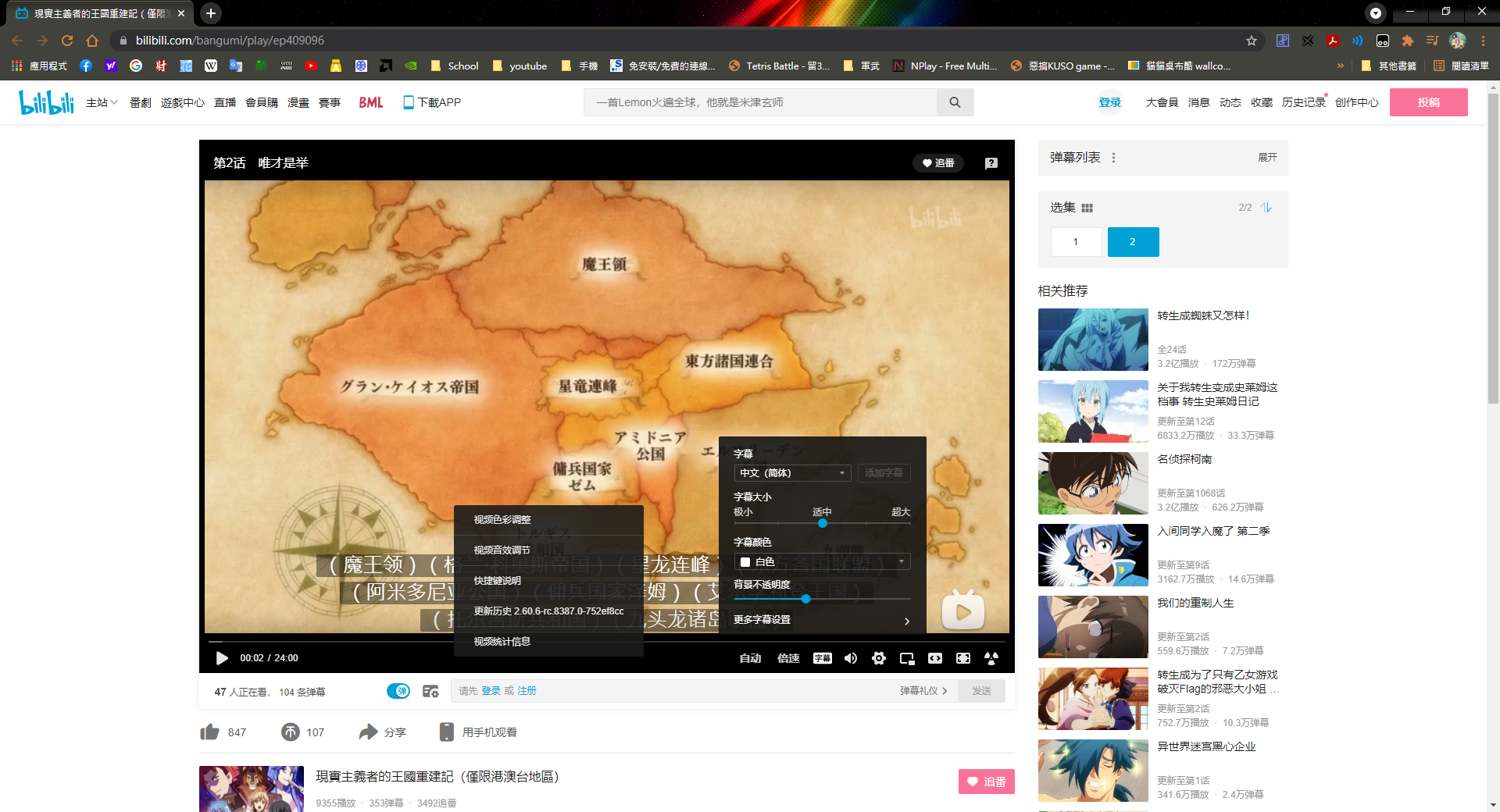The height and width of the screenshot is (812, 1500).
Task: Open the danmaku list options menu dots
Action: [1113, 157]
